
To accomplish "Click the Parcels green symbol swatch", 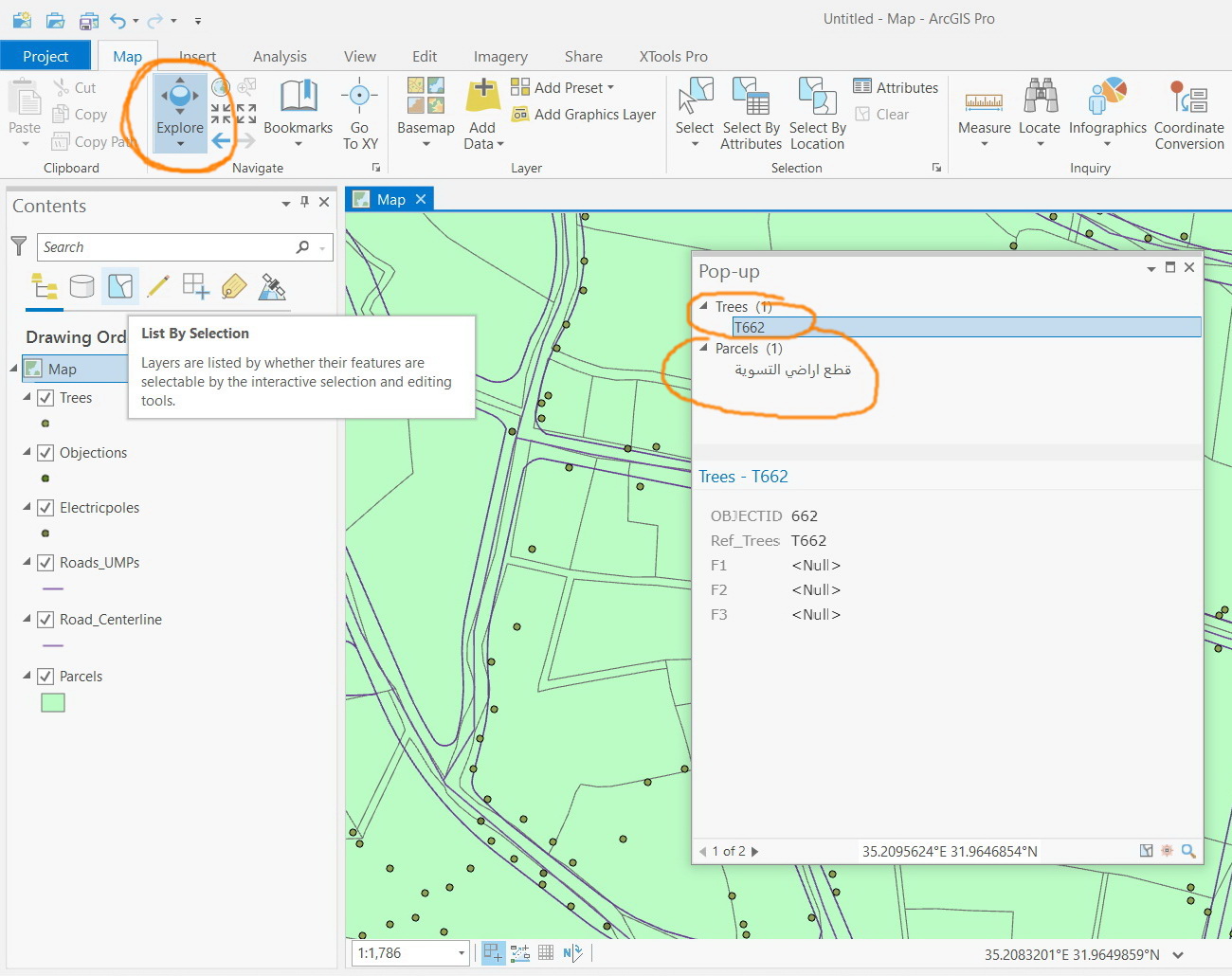I will pyautogui.click(x=53, y=703).
